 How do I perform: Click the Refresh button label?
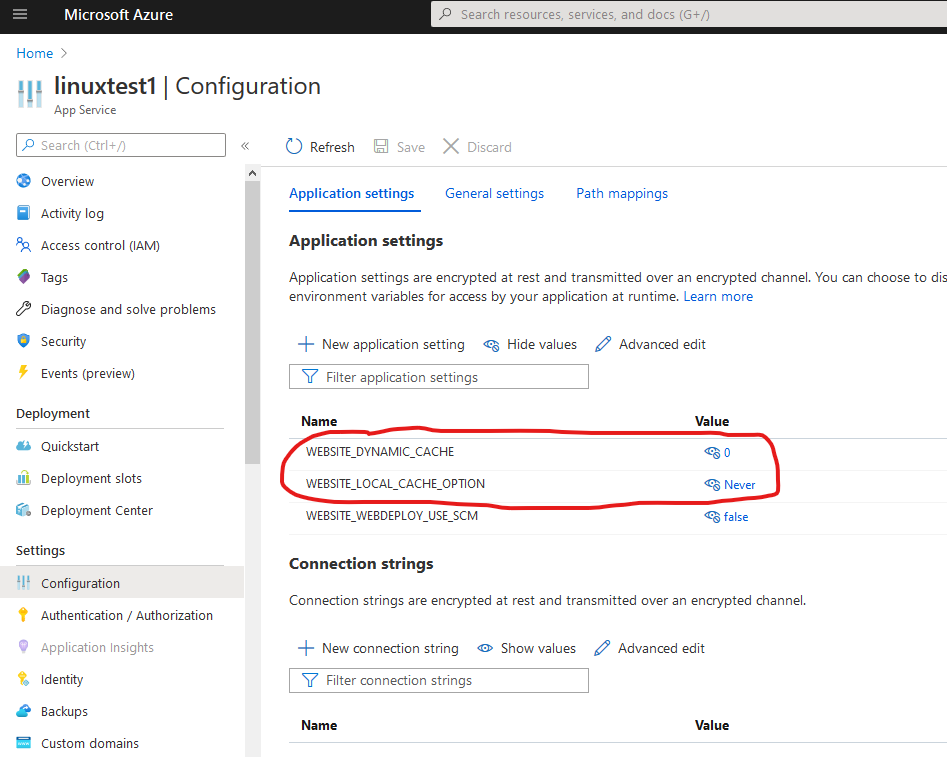tap(332, 147)
